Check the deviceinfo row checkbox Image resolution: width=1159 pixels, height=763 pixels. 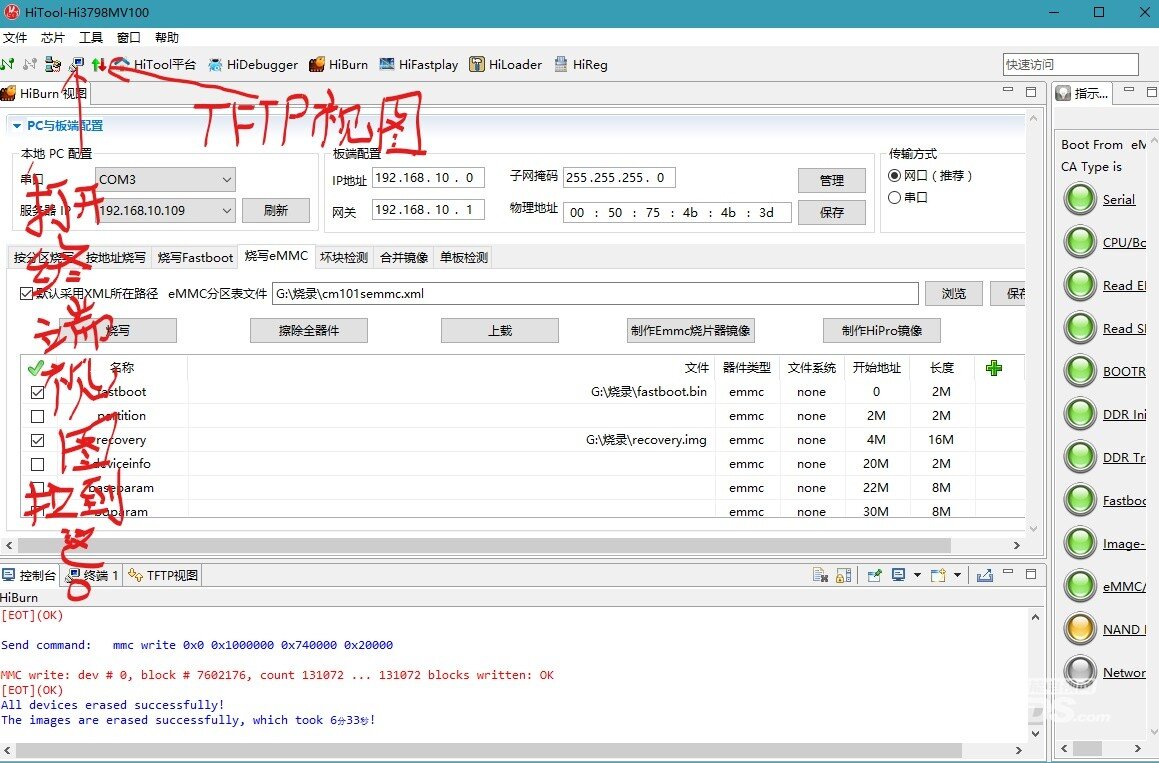coord(38,464)
